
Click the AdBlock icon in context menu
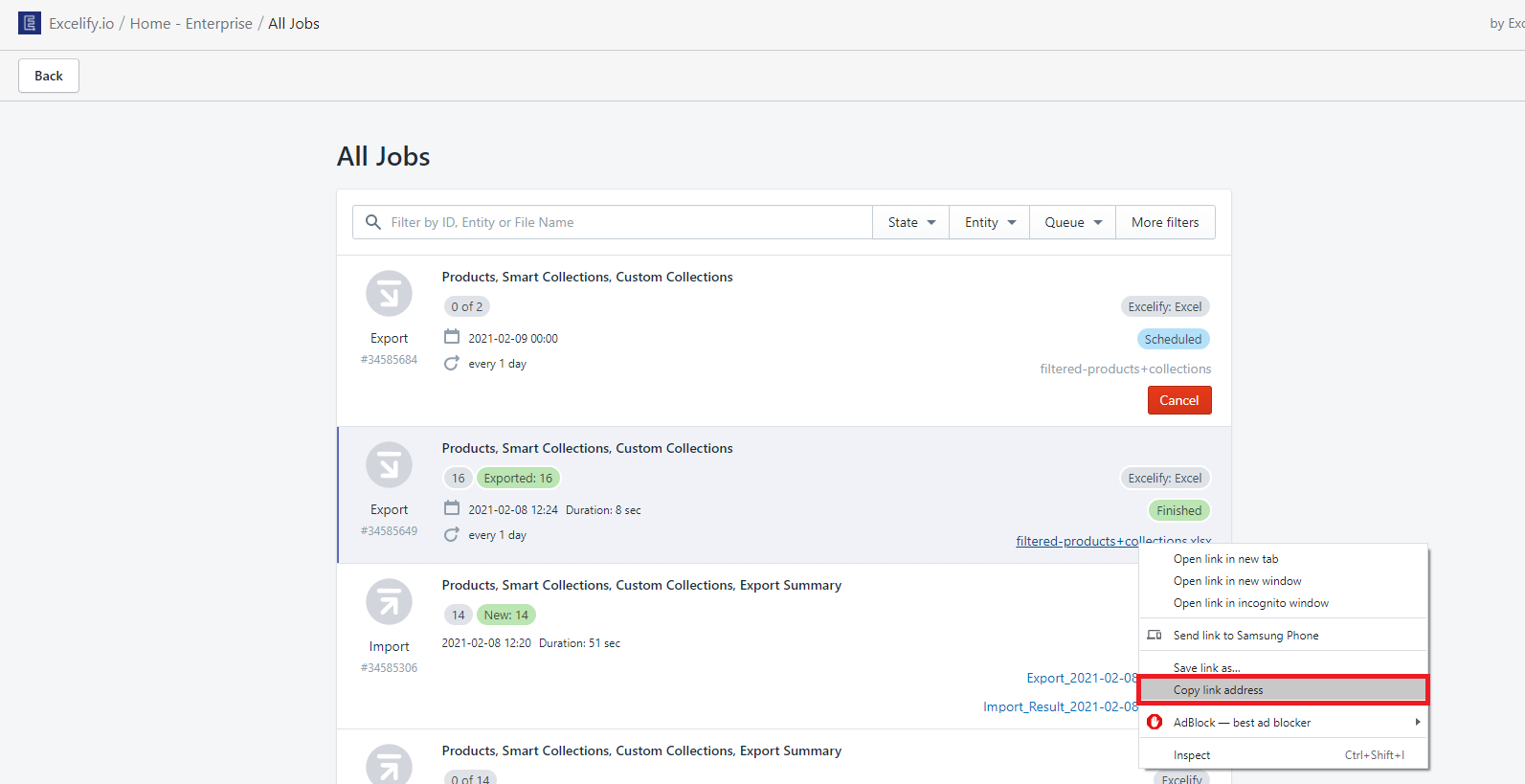click(1155, 723)
